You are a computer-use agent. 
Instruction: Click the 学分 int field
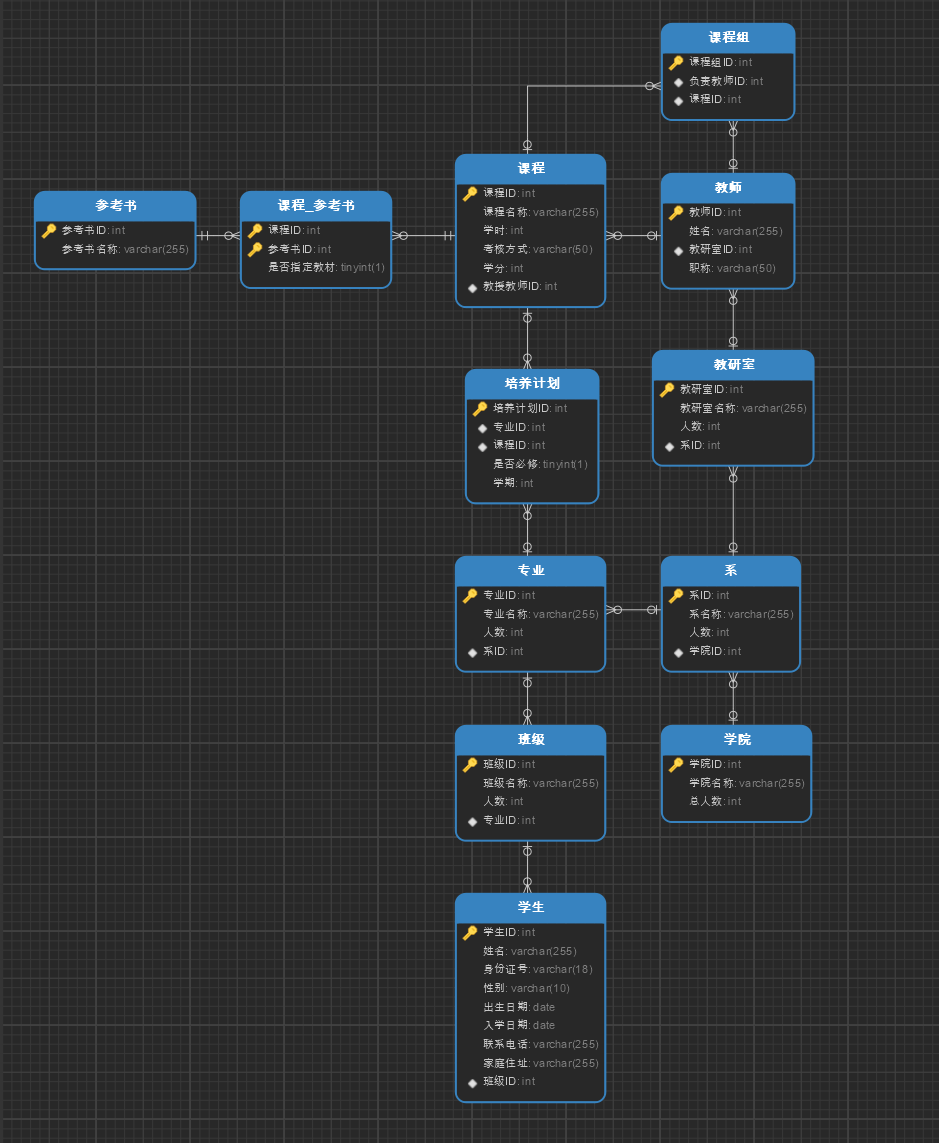(x=503, y=268)
